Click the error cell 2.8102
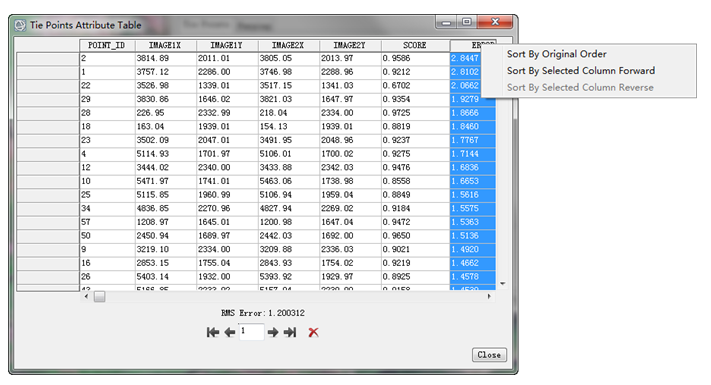 click(466, 72)
